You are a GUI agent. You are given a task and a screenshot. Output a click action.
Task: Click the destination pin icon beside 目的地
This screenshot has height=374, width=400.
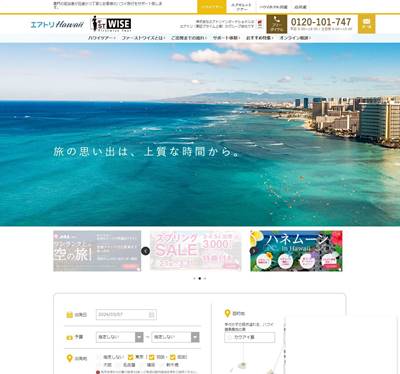(x=227, y=313)
